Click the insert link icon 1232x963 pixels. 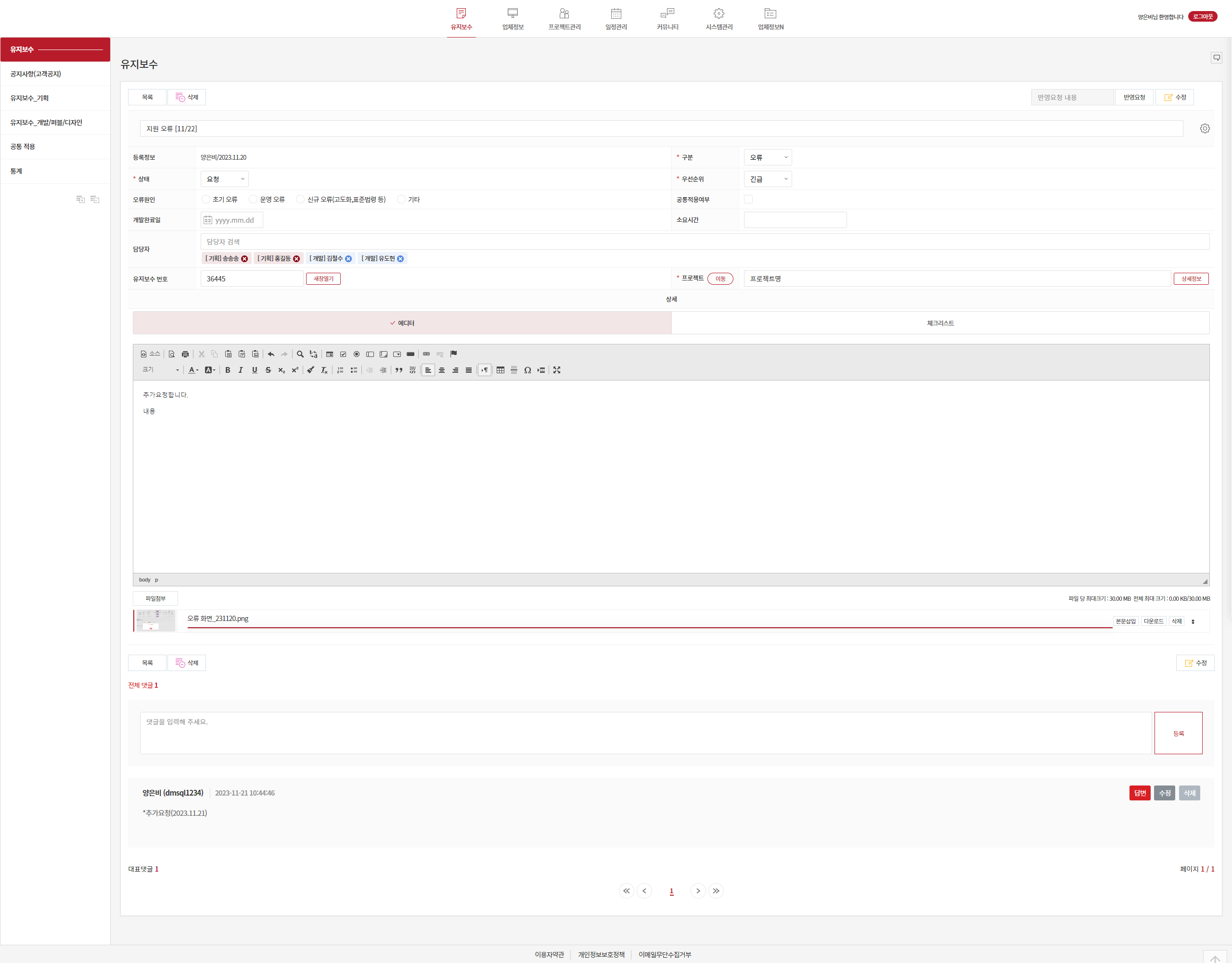click(426, 354)
